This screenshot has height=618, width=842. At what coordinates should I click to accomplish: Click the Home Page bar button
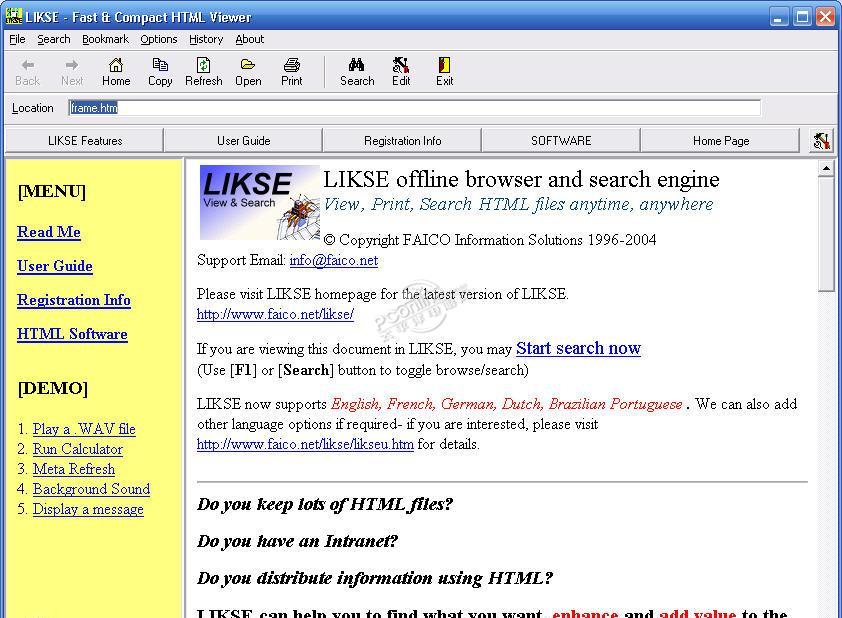(721, 141)
